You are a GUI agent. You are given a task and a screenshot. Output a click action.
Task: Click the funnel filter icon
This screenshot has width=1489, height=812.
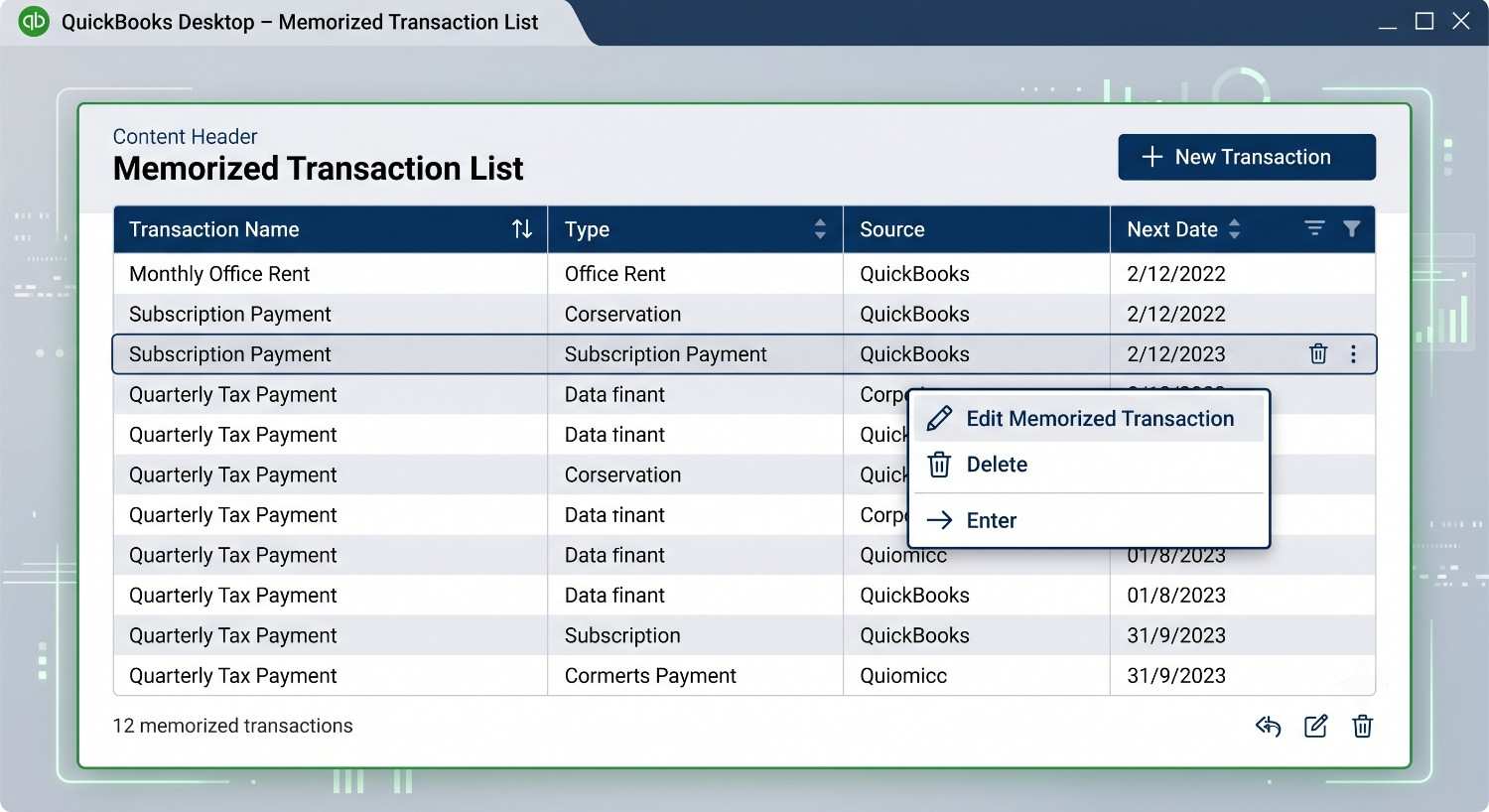click(x=1351, y=228)
